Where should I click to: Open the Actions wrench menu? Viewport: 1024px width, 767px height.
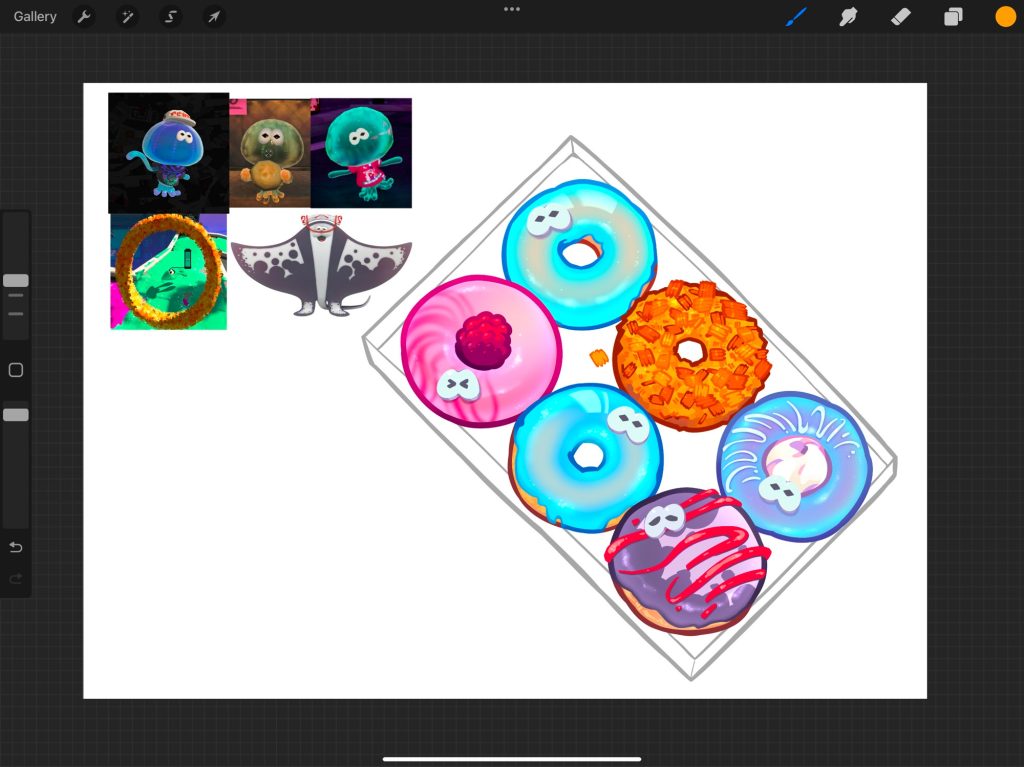[x=84, y=16]
